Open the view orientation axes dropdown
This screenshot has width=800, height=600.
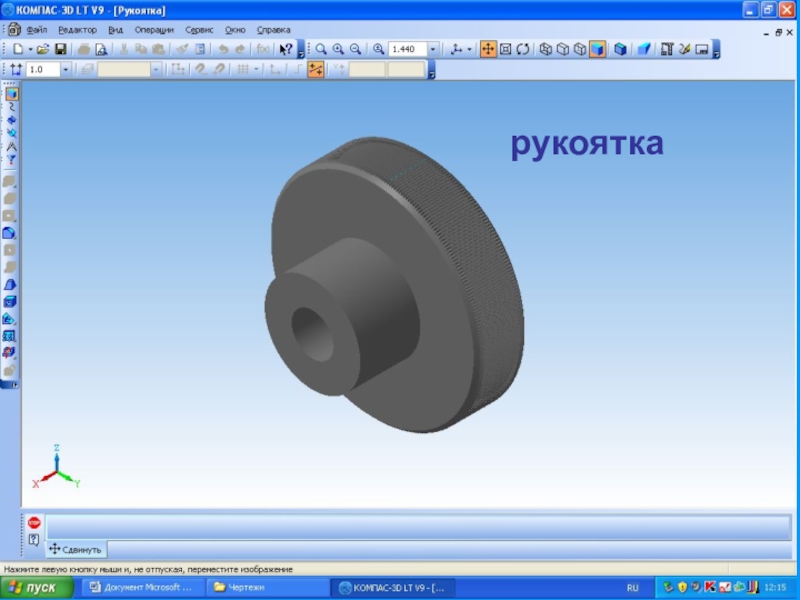tap(460, 49)
